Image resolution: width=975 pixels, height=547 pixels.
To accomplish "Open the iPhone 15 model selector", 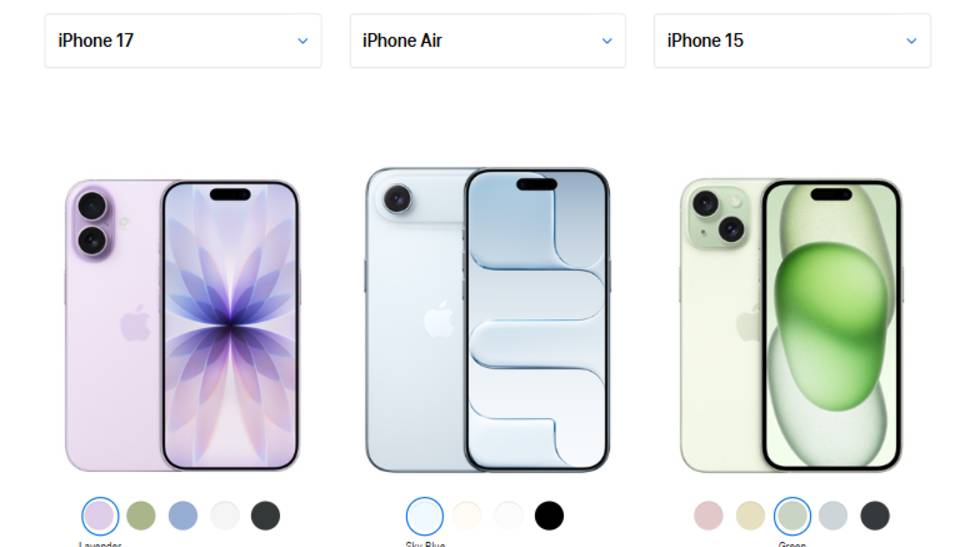I will click(x=792, y=41).
